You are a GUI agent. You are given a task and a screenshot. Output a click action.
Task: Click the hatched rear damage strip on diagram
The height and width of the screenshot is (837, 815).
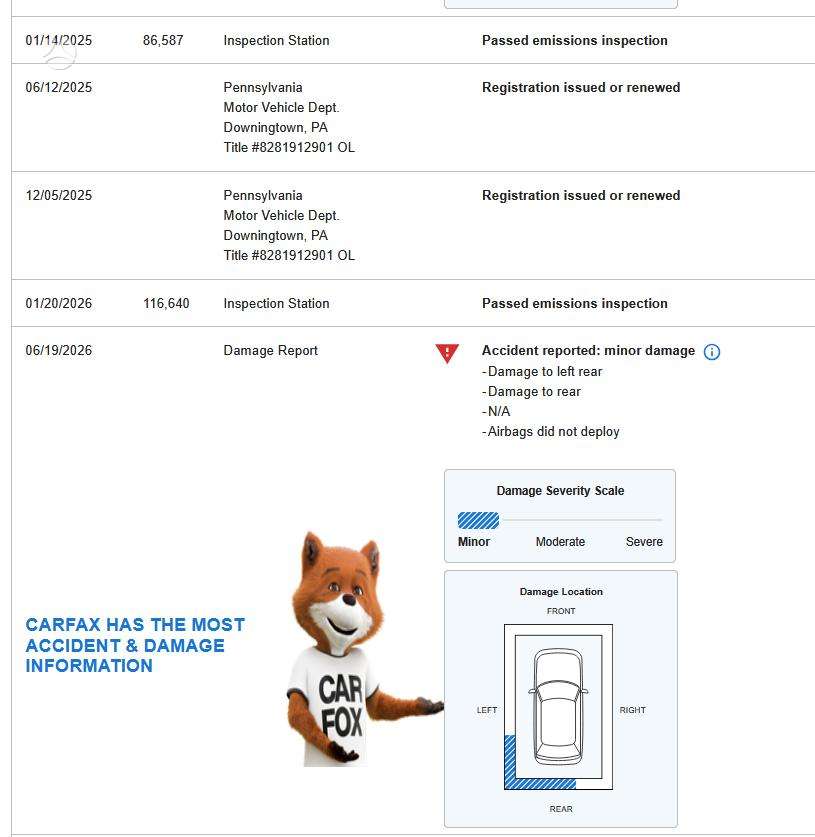coord(540,784)
